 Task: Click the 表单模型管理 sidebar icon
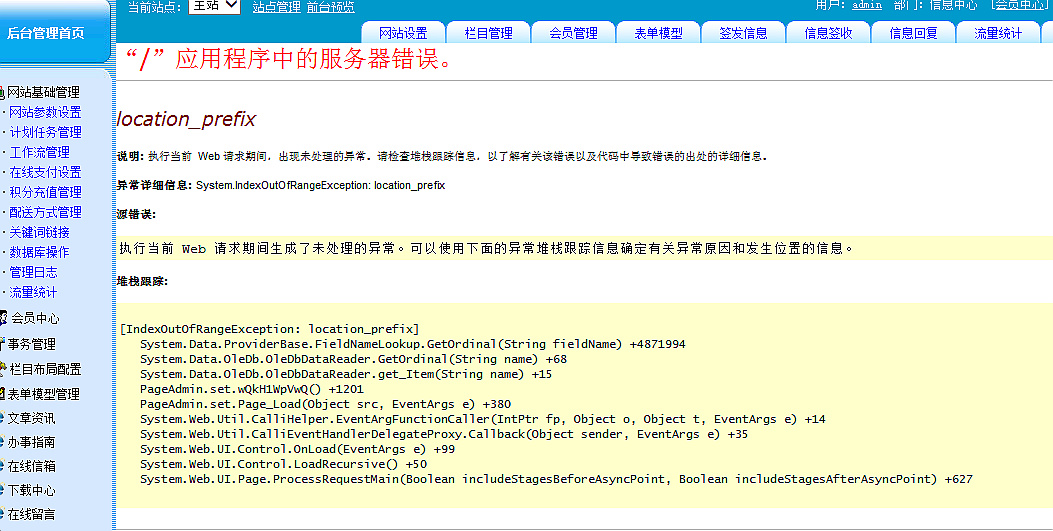pos(3,394)
